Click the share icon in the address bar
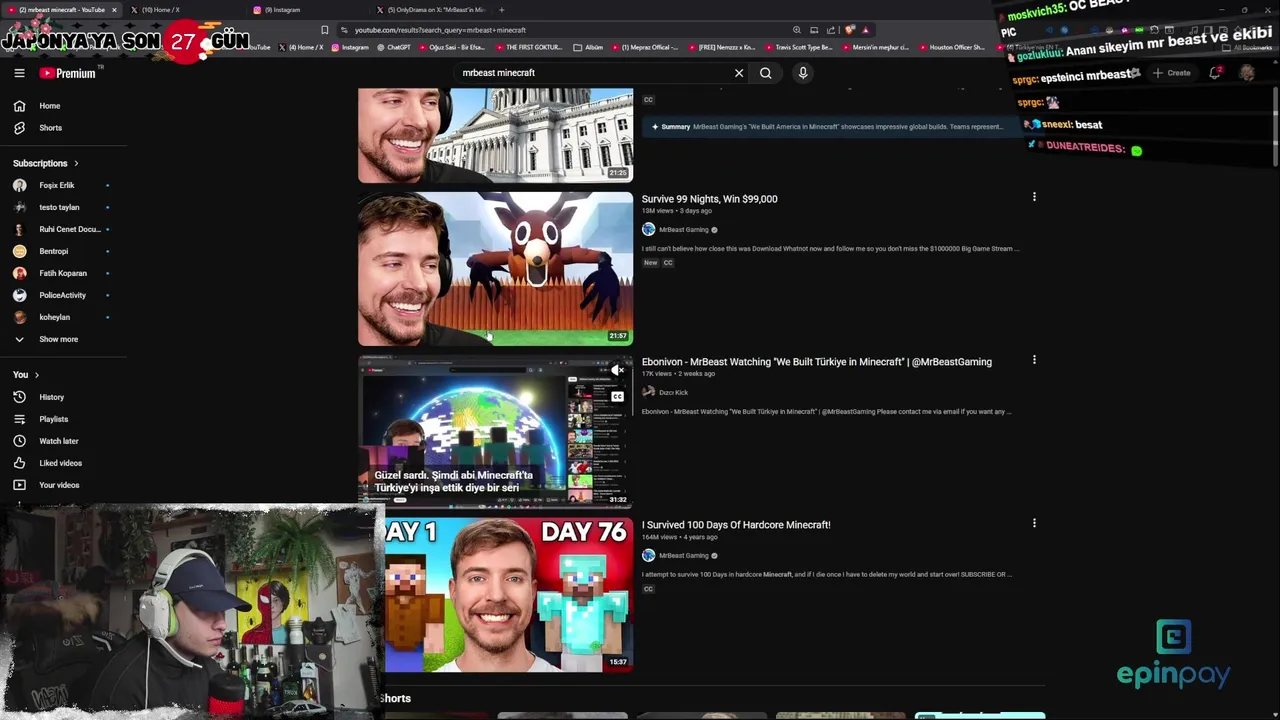1280x720 pixels. (830, 30)
